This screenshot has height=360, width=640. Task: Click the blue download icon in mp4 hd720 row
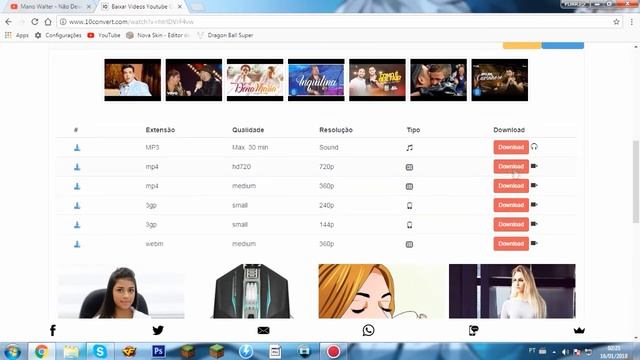click(x=77, y=167)
